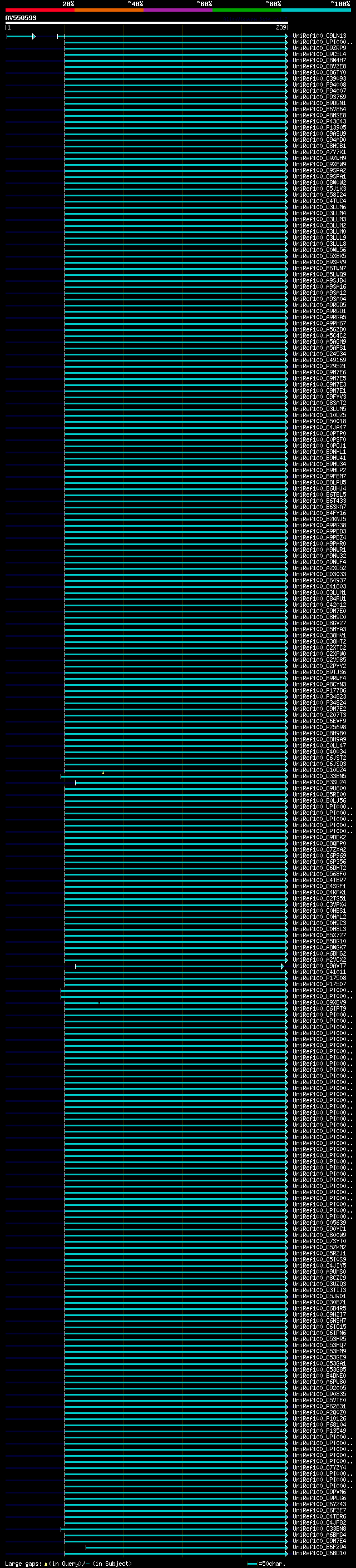The height and width of the screenshot is (1568, 356).
Task: Open hit UniRef100_Q9C5L4
Action: click(319, 54)
